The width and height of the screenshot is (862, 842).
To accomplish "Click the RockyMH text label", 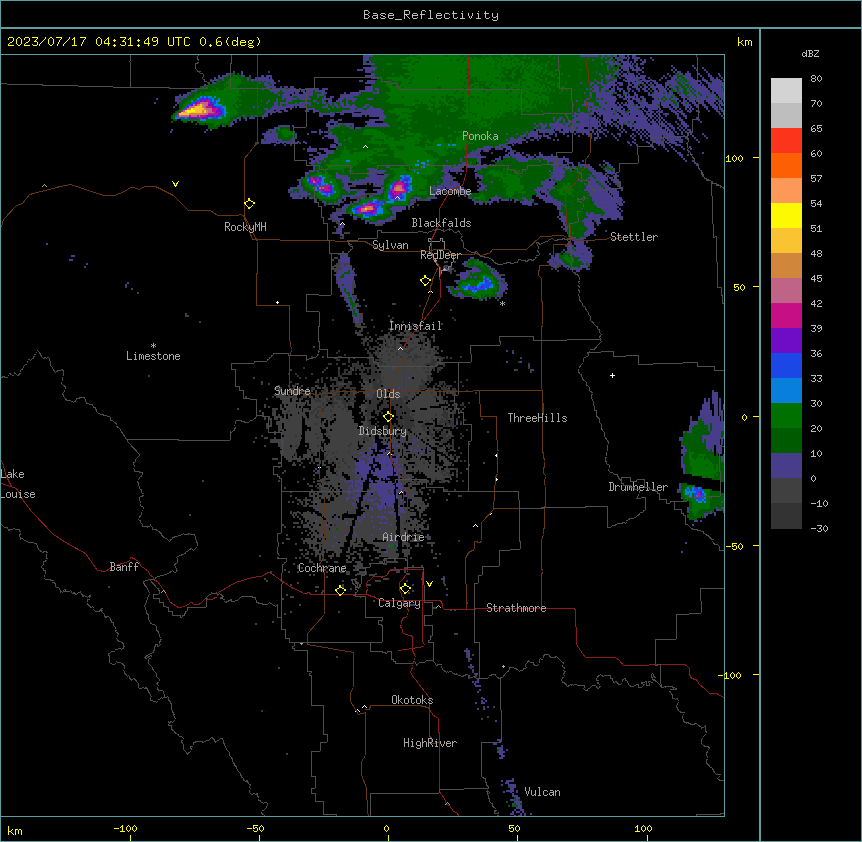I will 245,227.
